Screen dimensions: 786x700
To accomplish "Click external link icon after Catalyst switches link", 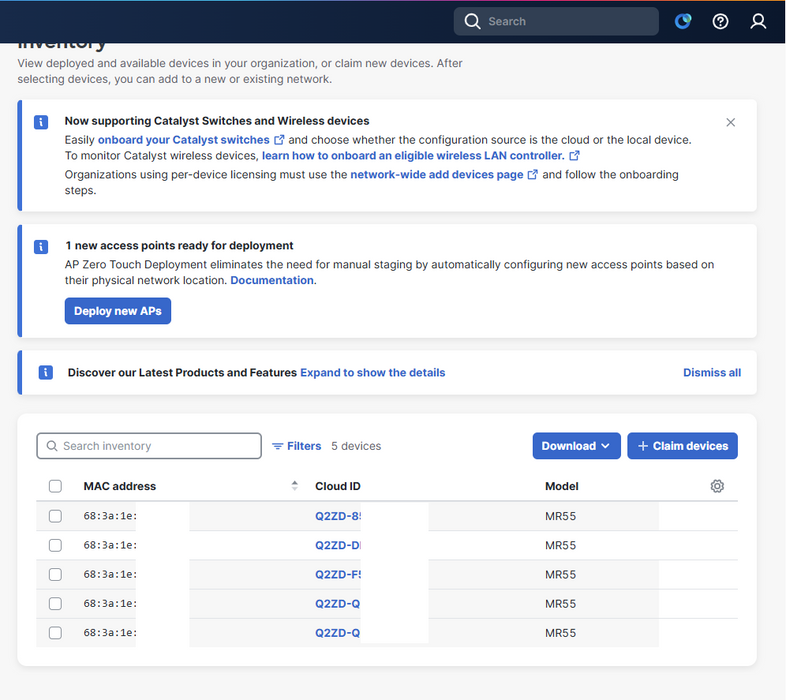I will pos(279,140).
